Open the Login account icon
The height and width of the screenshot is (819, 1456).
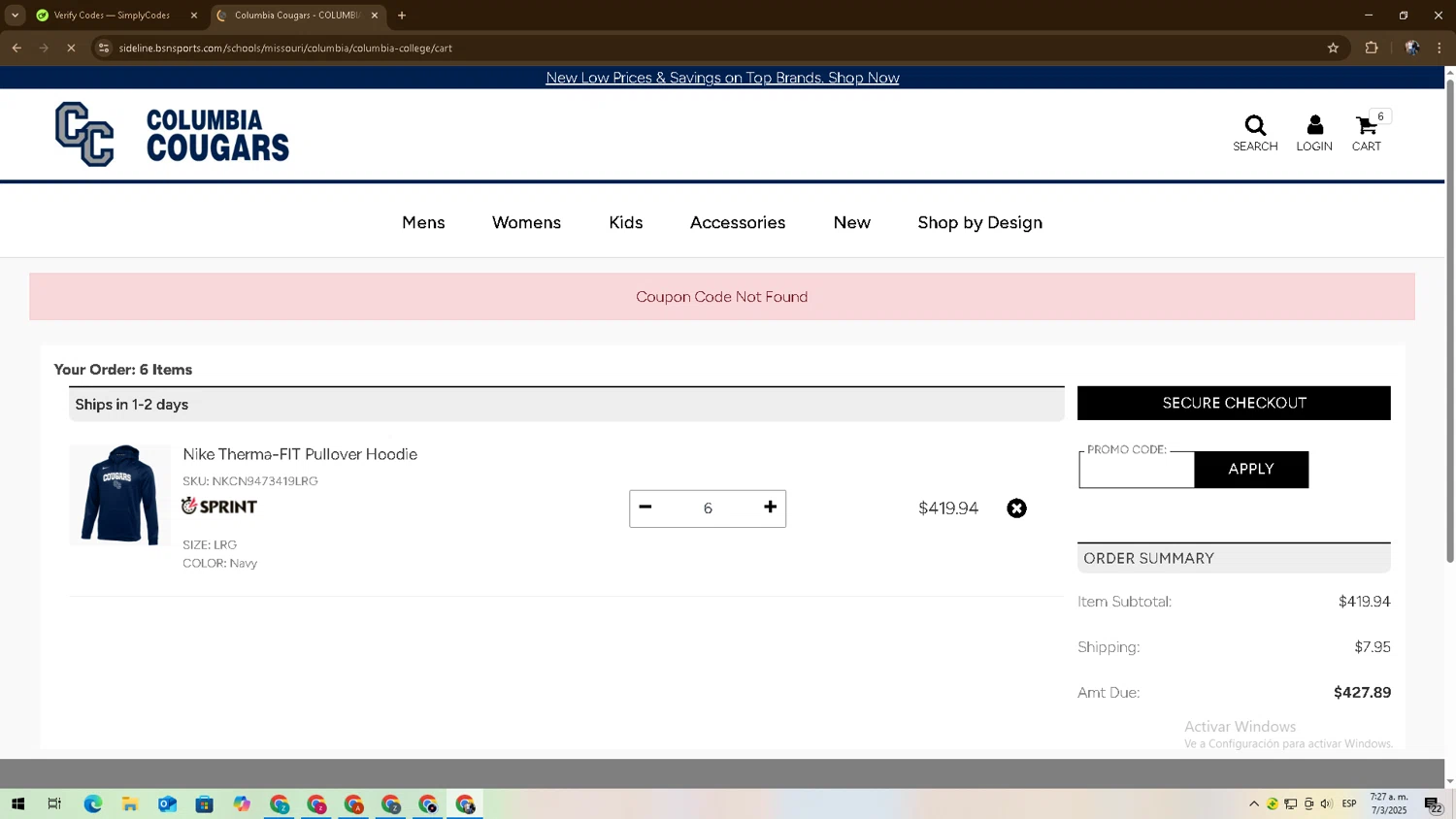[1314, 133]
